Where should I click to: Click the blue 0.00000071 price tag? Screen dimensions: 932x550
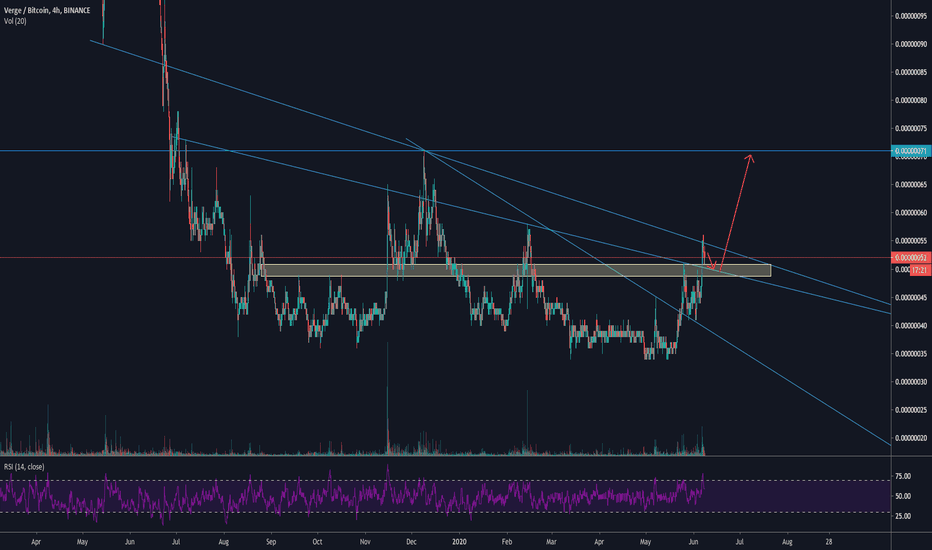point(911,151)
